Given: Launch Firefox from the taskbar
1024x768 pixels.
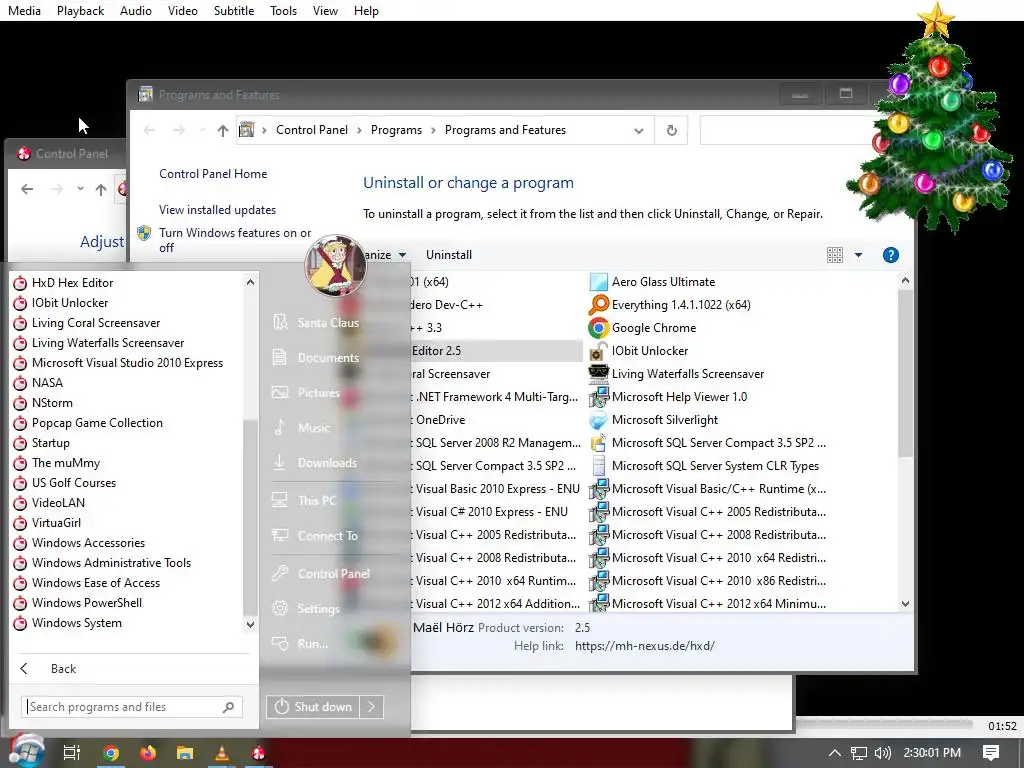Looking at the screenshot, I should point(148,753).
